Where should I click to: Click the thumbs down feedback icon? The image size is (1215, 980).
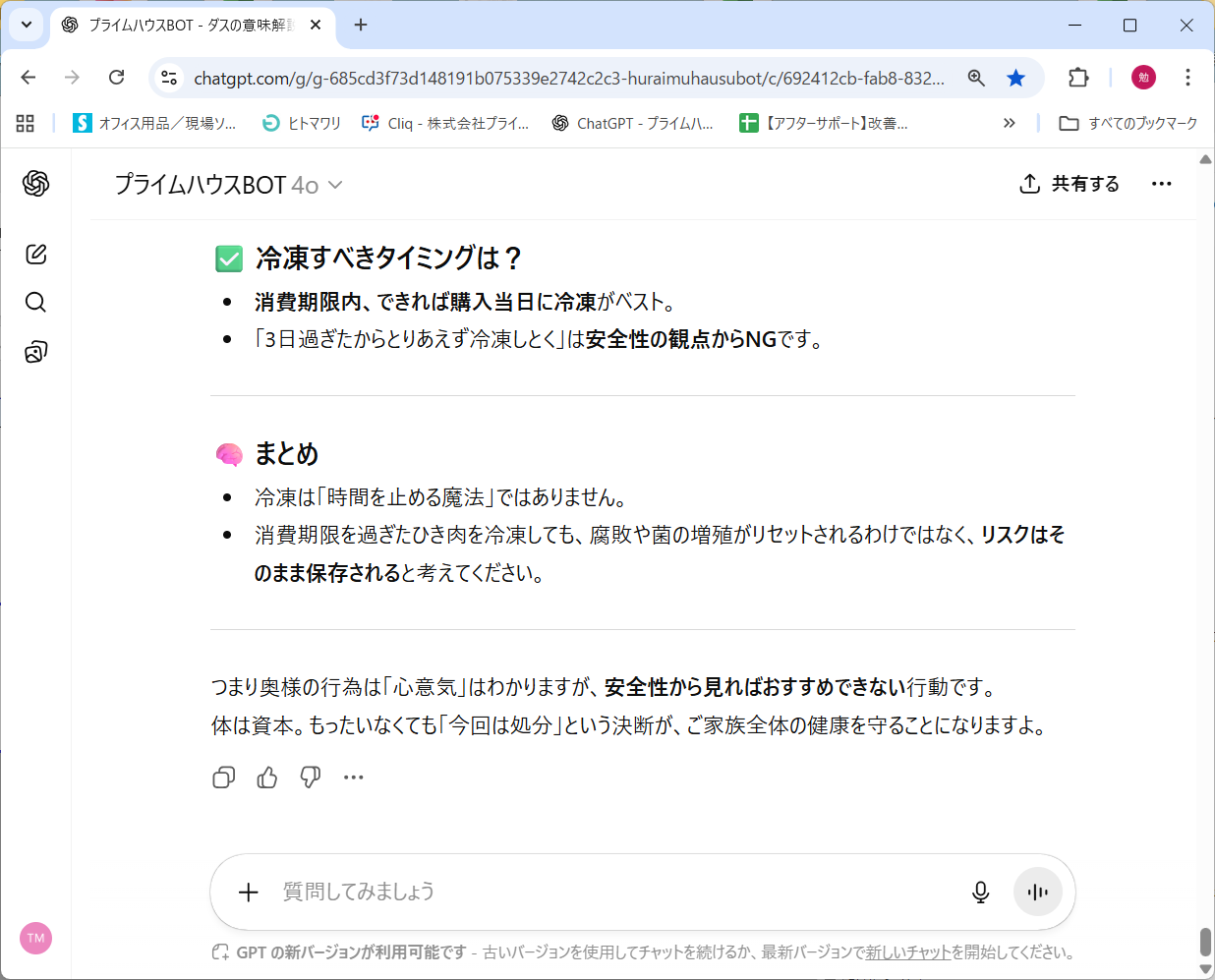click(311, 778)
